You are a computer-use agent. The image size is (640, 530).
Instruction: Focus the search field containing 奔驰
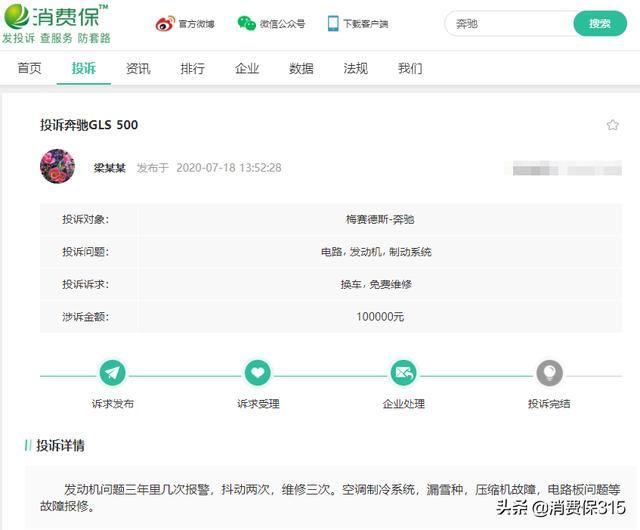[510, 24]
